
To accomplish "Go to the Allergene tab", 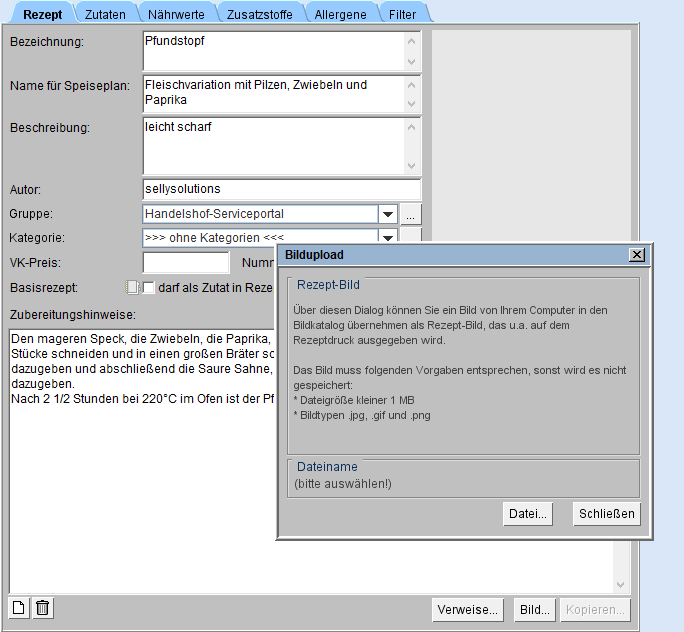I will [x=339, y=13].
